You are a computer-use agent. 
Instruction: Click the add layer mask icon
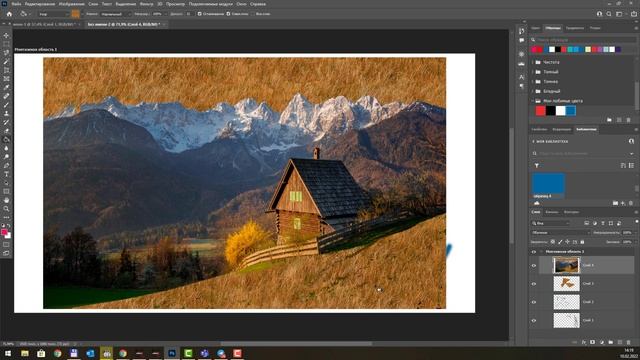pyautogui.click(x=592, y=342)
